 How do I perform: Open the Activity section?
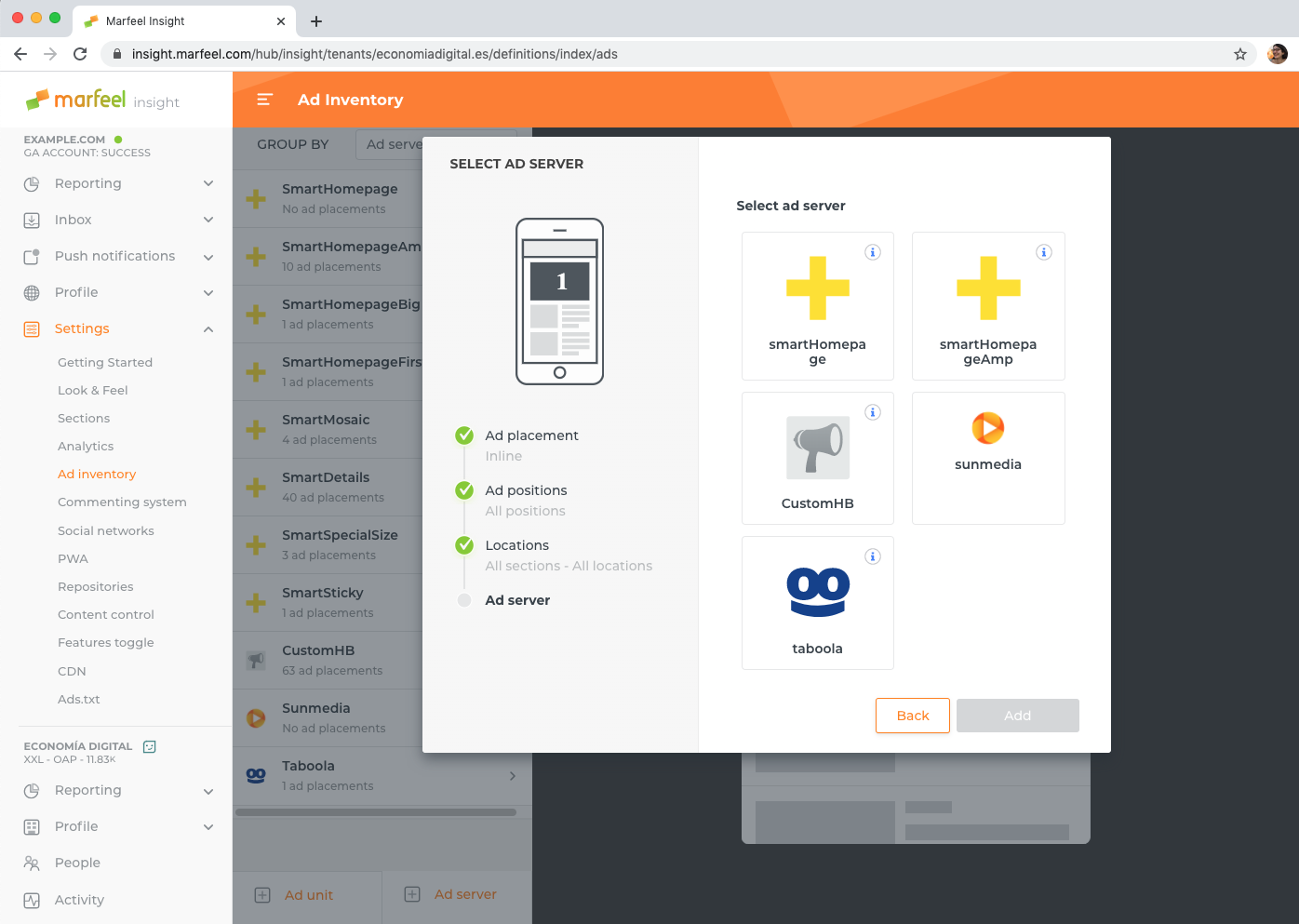[x=79, y=901]
